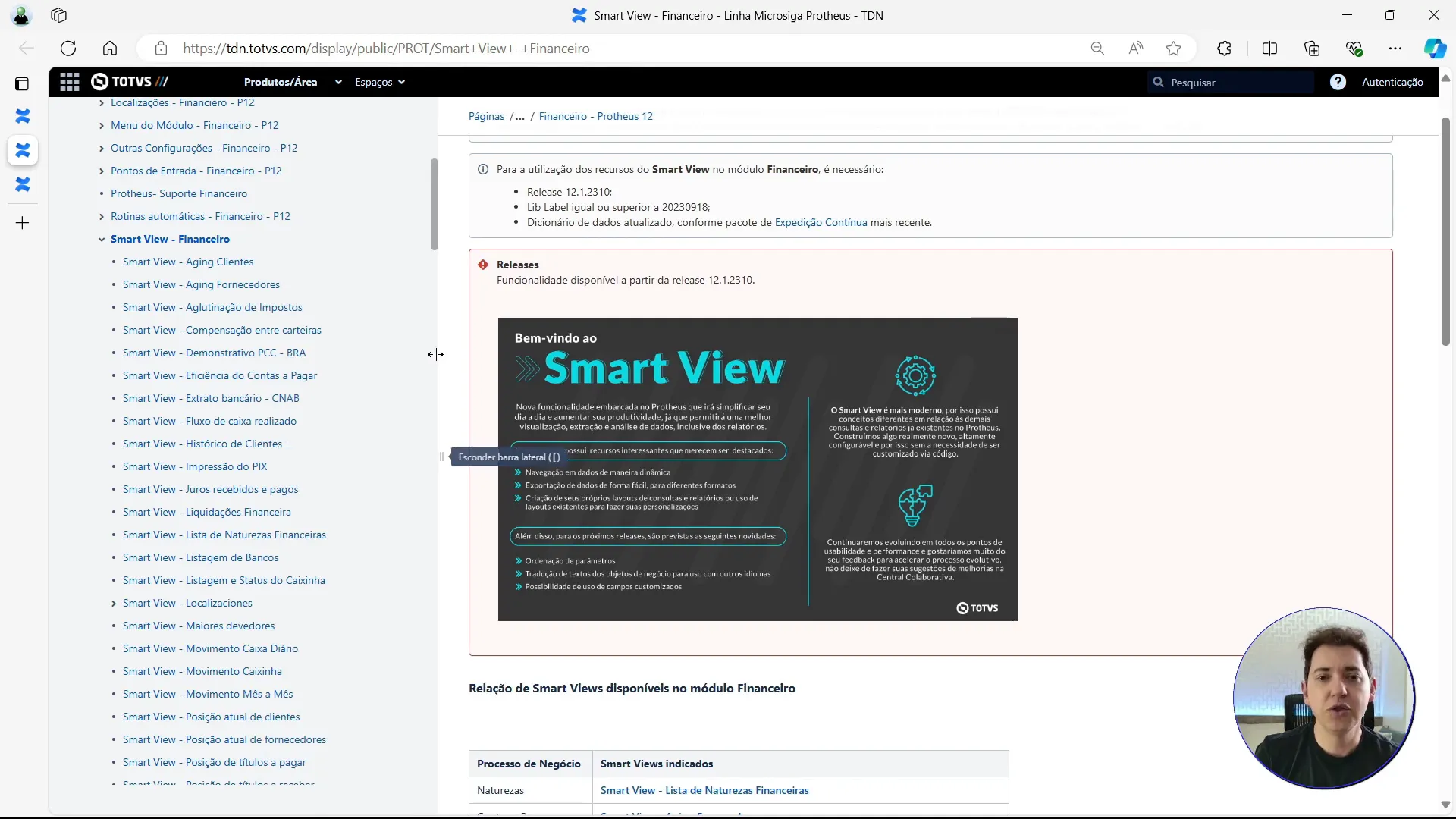Open Smart View - Movimento Caixa Diário
This screenshot has height=819, width=1456.
(210, 648)
